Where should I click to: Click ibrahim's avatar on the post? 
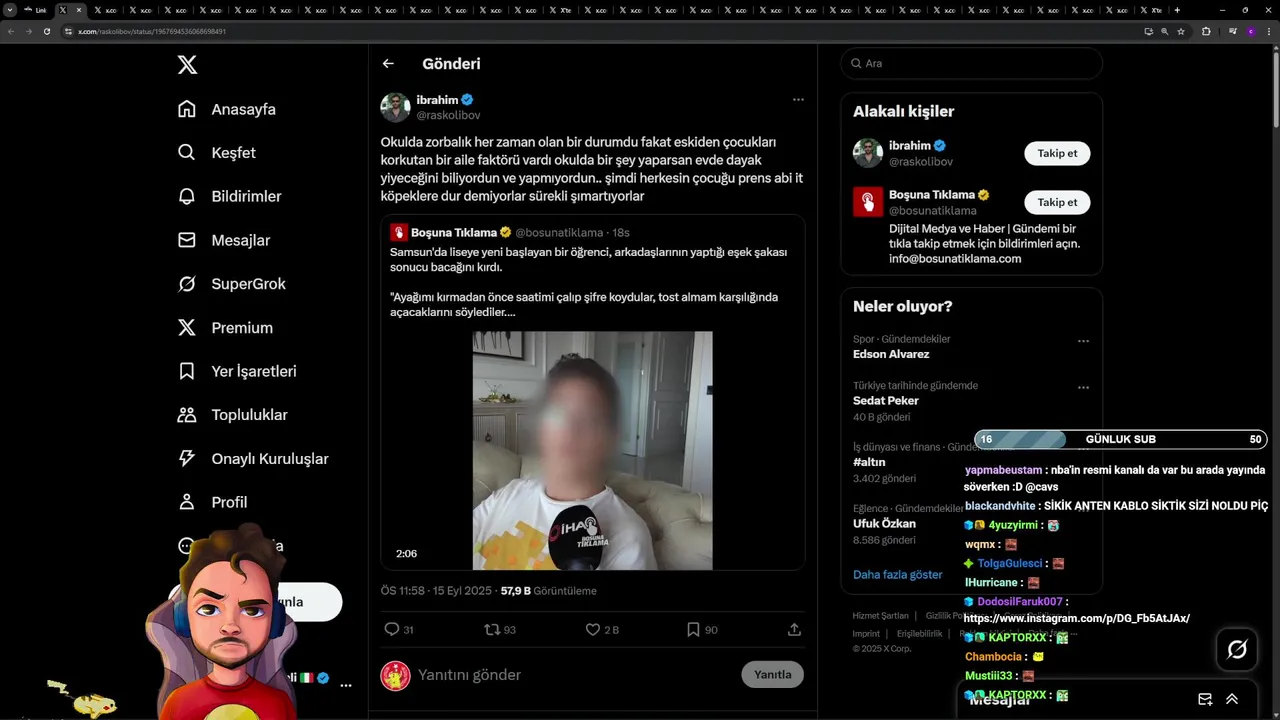tap(395, 107)
